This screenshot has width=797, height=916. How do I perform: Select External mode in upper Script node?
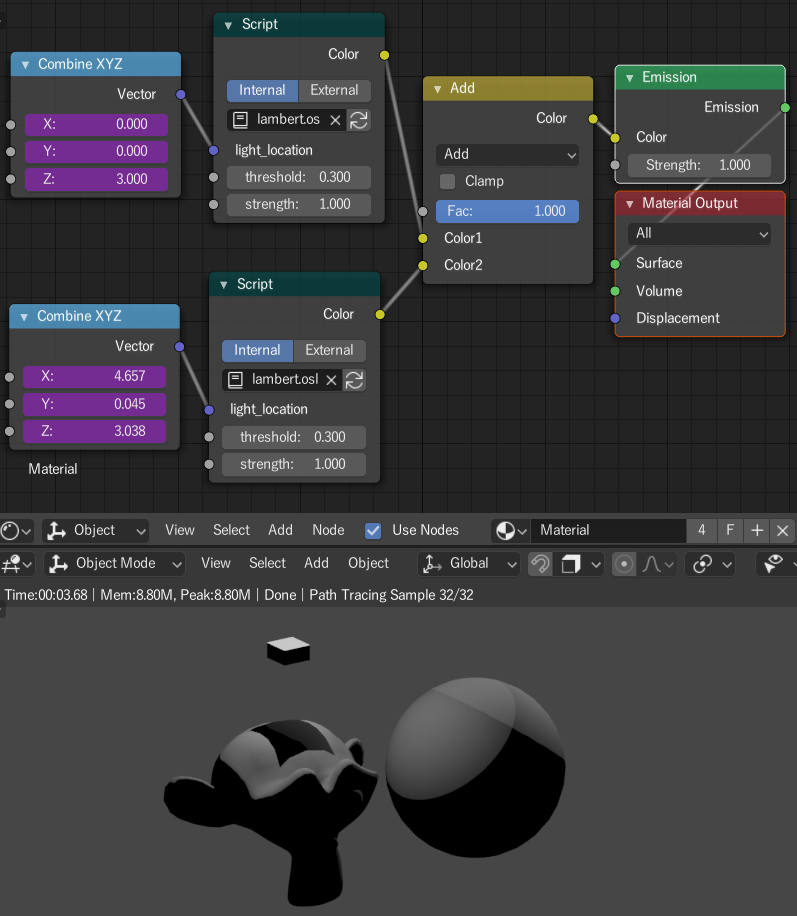click(334, 91)
